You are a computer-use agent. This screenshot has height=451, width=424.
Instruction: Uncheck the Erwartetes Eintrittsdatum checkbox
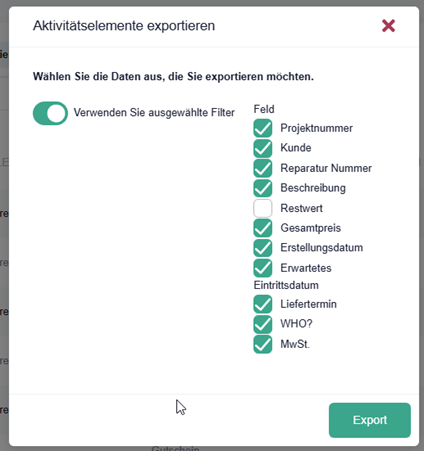(x=263, y=268)
